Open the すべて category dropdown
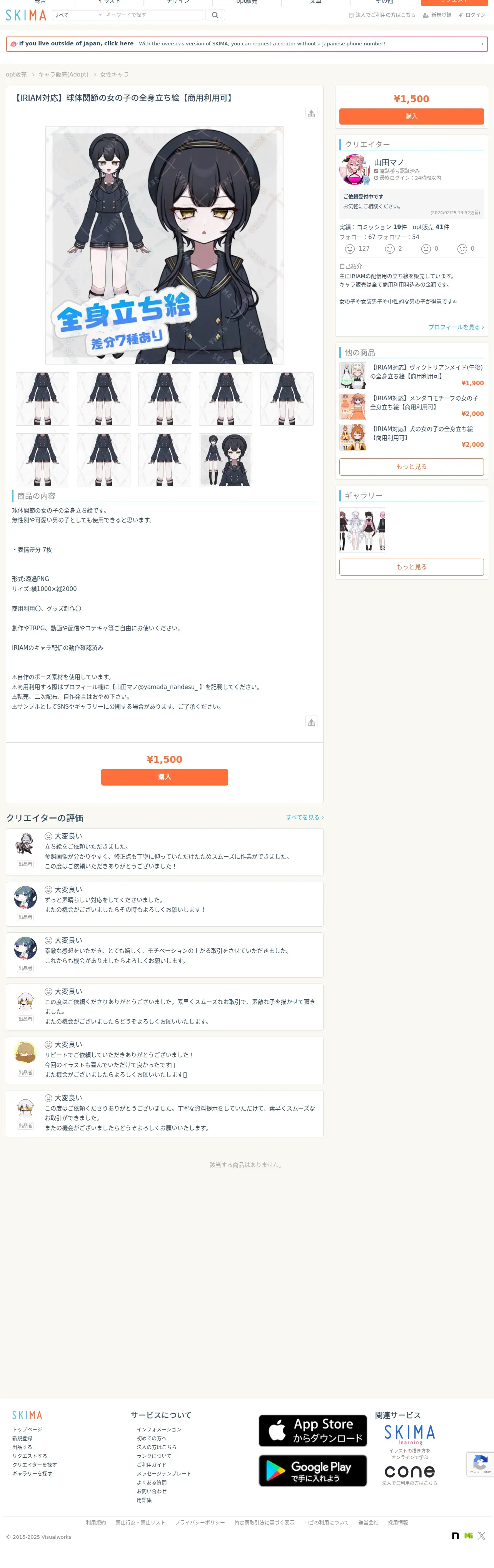Viewport: 494px width, 1568px height. pyautogui.click(x=77, y=15)
